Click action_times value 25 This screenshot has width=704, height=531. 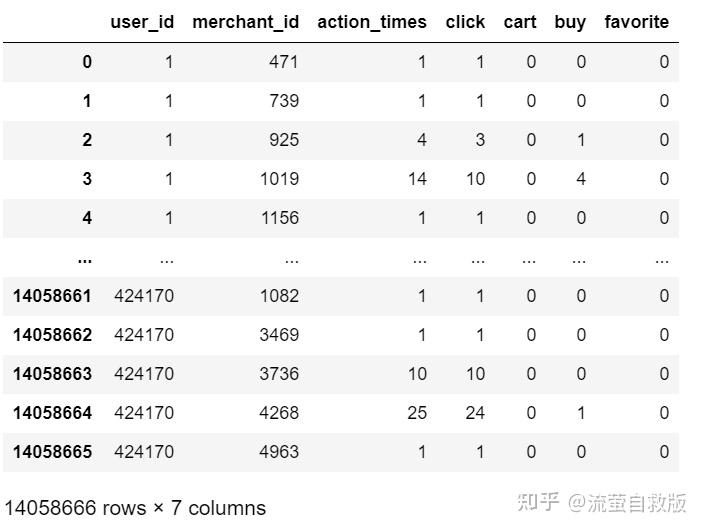point(416,413)
